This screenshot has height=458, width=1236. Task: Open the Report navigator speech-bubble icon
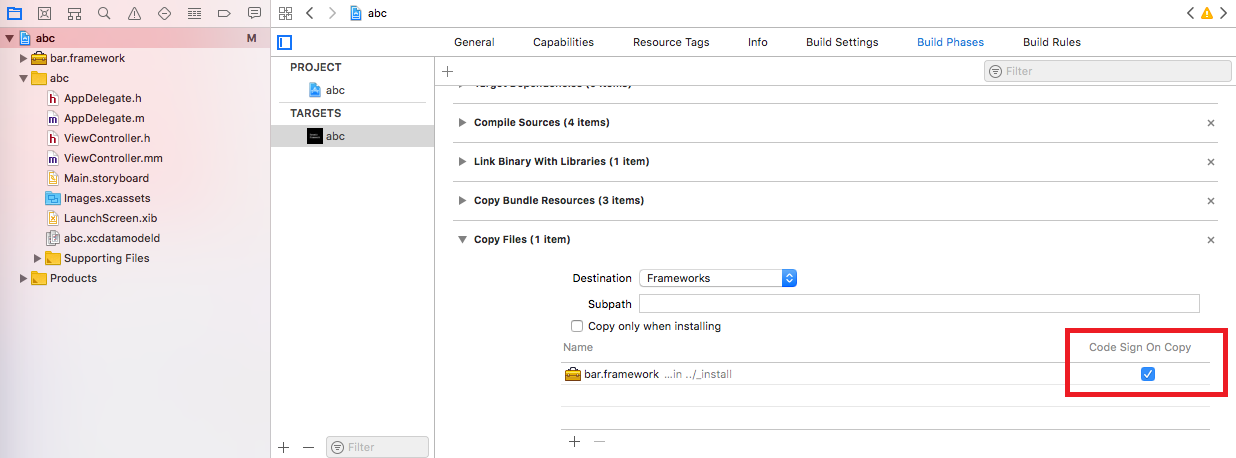click(x=255, y=13)
